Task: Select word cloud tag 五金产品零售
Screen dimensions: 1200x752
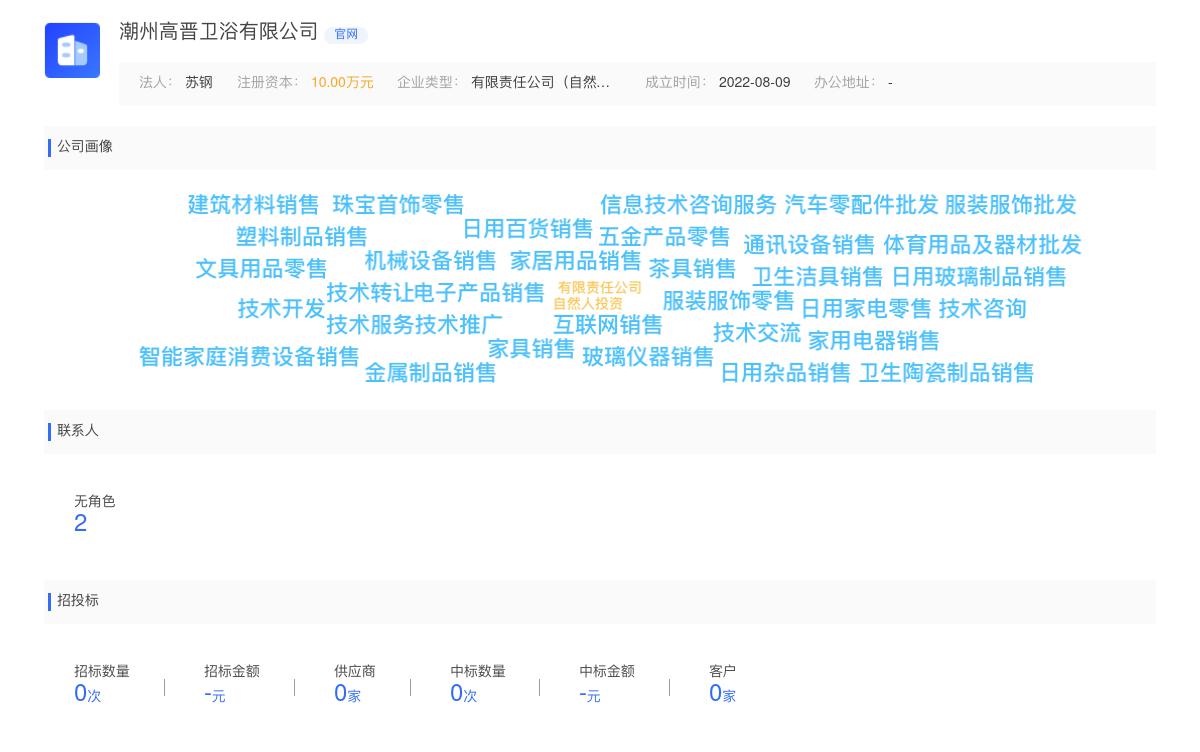Action: click(664, 237)
